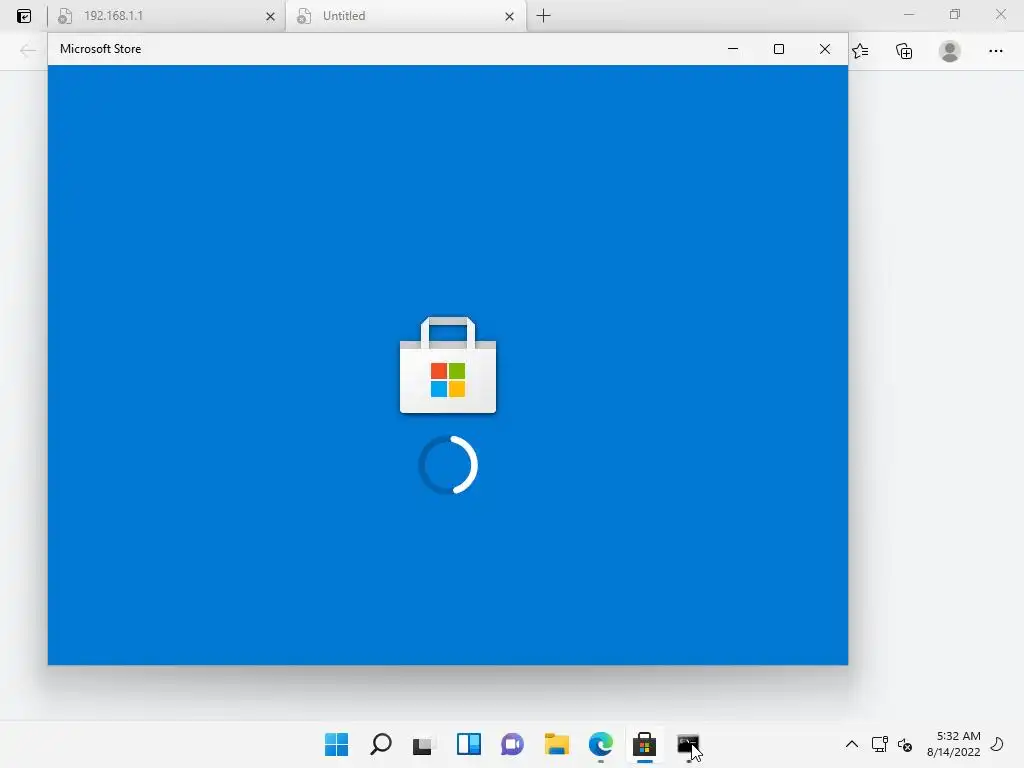
Task: Open Task View on the taskbar
Action: (x=424, y=744)
